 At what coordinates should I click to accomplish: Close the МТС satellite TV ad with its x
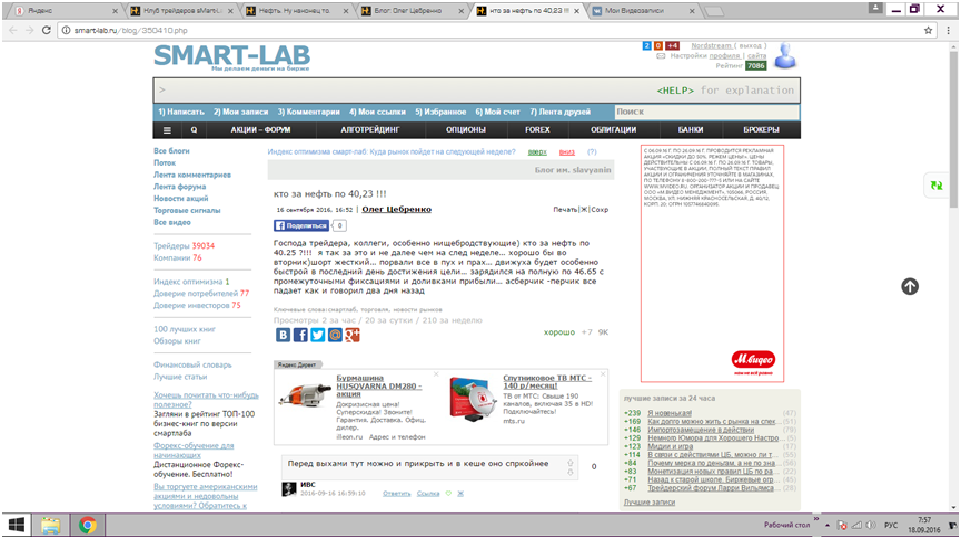pos(603,374)
